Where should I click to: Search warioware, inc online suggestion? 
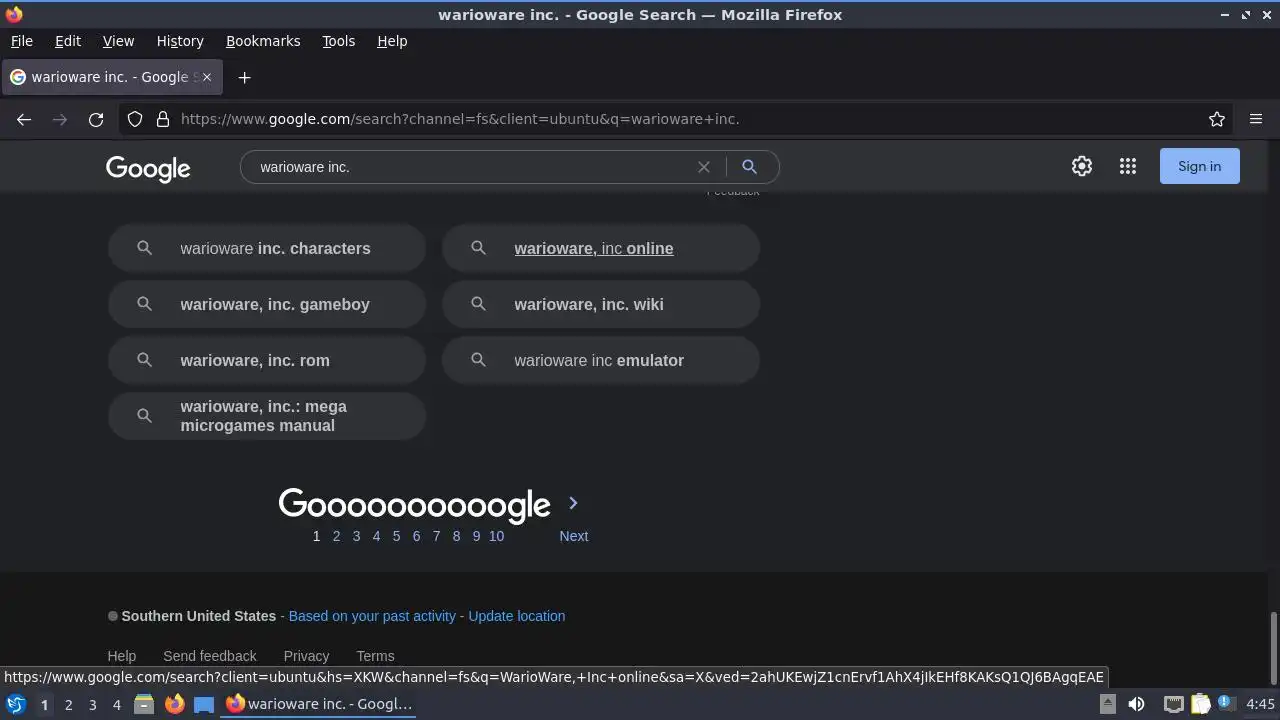point(601,248)
